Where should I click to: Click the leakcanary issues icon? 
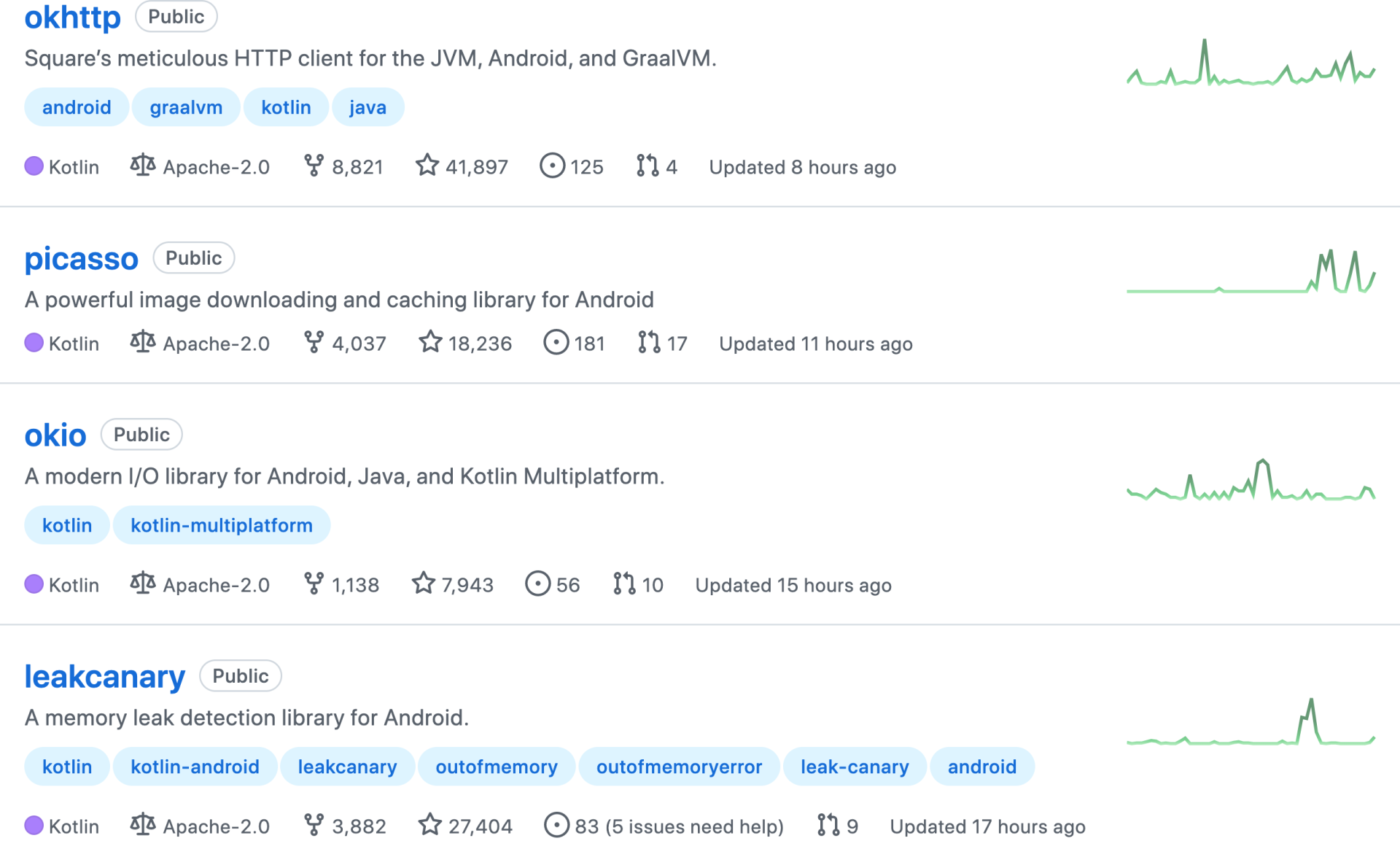(556, 826)
